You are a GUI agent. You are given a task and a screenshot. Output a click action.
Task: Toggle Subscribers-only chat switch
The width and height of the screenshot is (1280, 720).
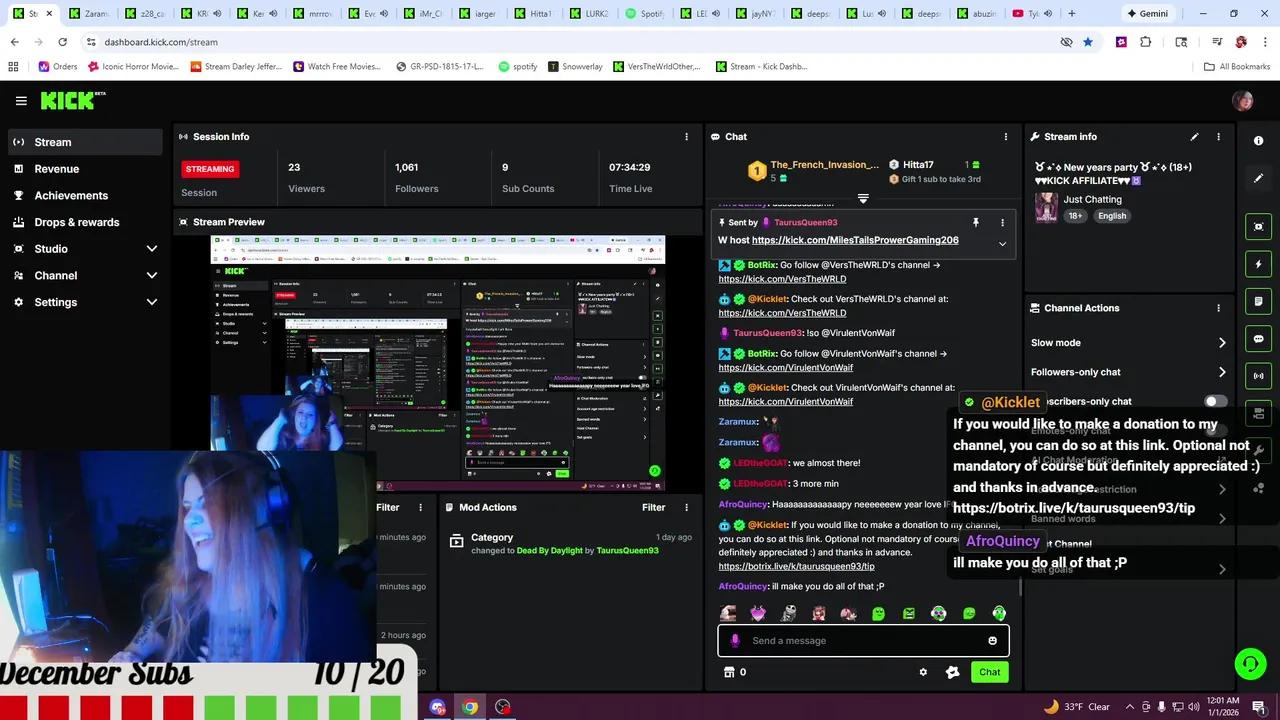coord(1215,401)
